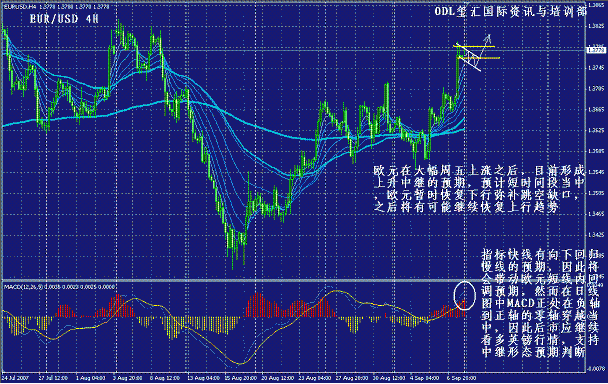This screenshot has height=384, width=608.
Task: Click the '27 Aug 20:00' time axis label
Action: (x=352, y=377)
